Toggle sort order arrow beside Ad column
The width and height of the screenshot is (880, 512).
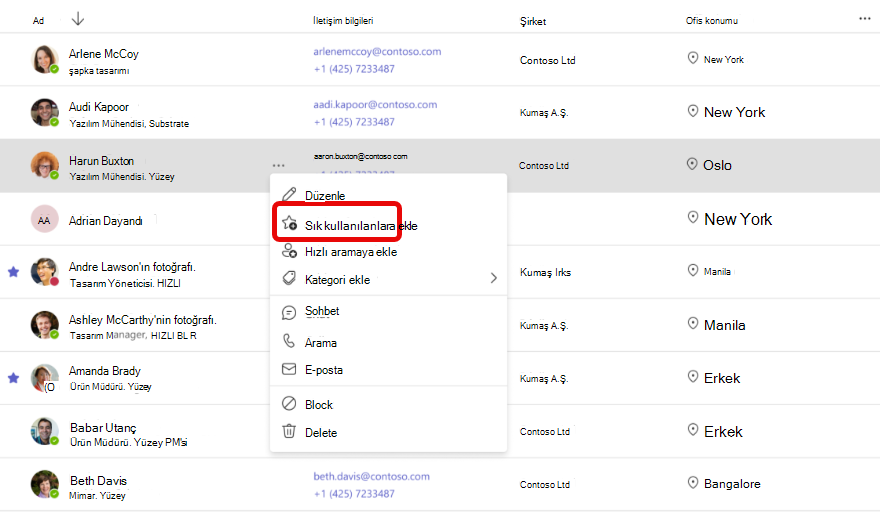click(x=78, y=19)
